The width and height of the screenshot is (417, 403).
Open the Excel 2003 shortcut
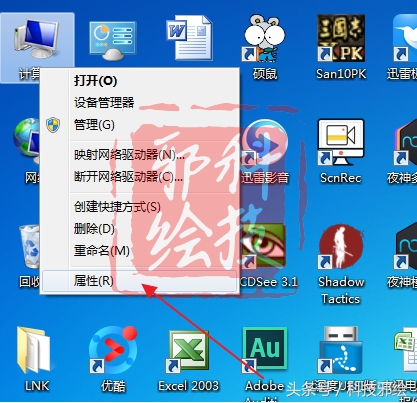click(188, 351)
